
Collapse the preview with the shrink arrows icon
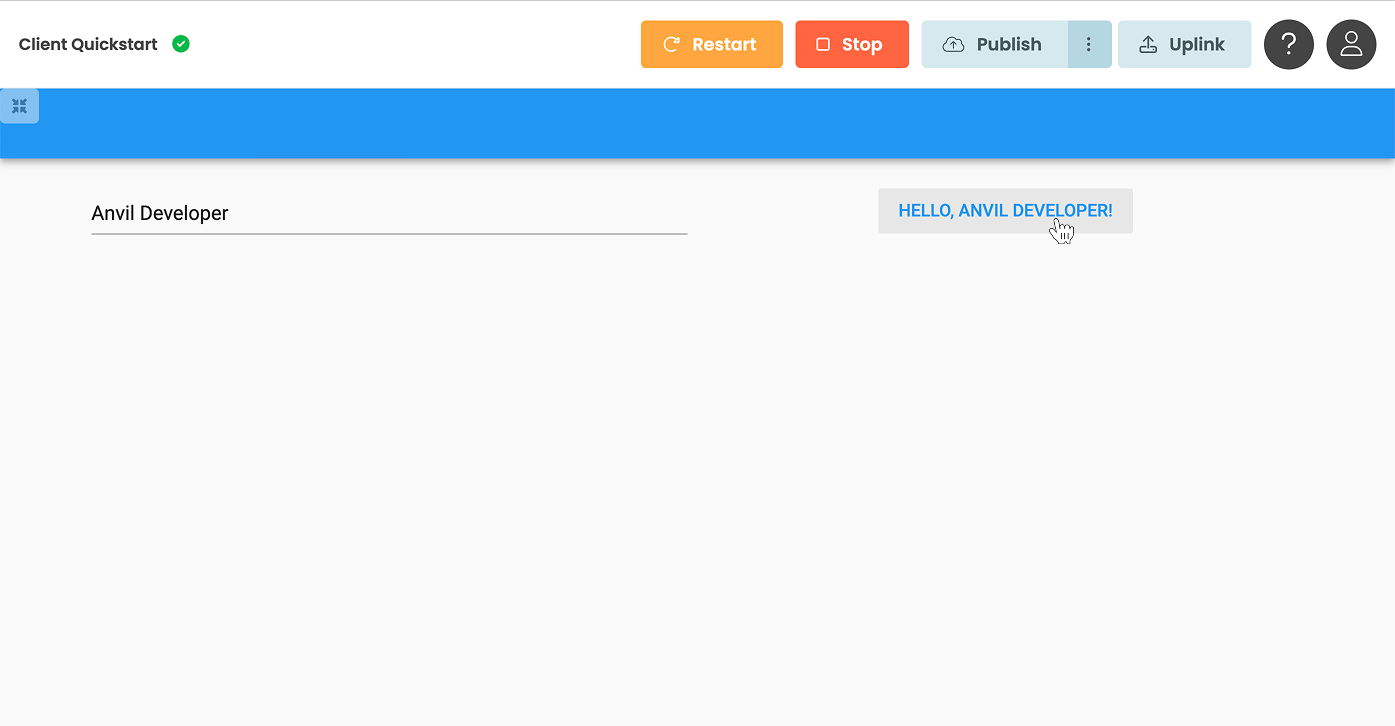(19, 106)
